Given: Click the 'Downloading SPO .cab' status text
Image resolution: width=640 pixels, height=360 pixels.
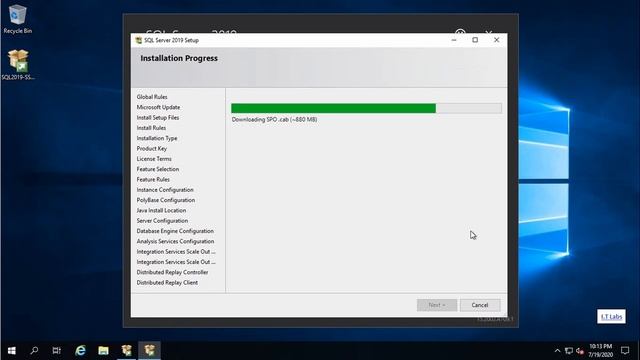Looking at the screenshot, I should (274, 120).
